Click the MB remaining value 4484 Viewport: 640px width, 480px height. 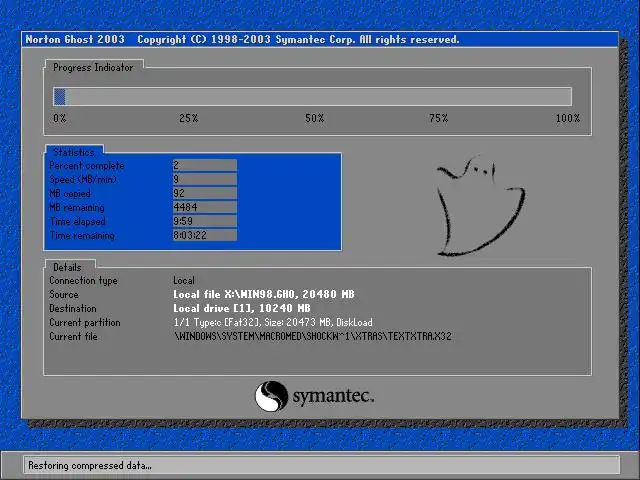pyautogui.click(x=204, y=207)
